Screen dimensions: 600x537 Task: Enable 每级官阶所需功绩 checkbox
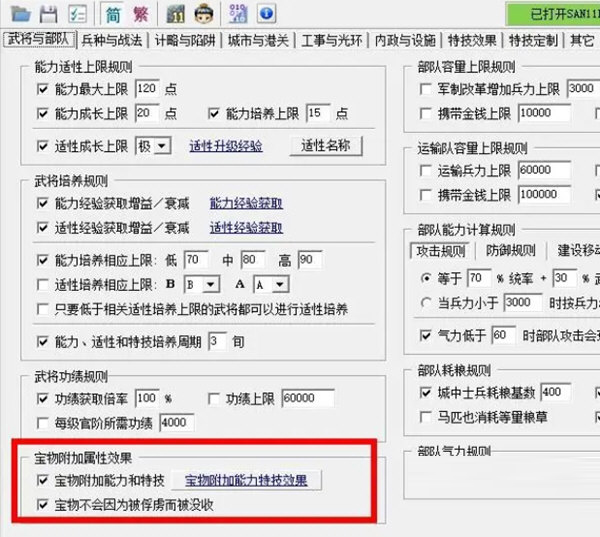[42, 423]
